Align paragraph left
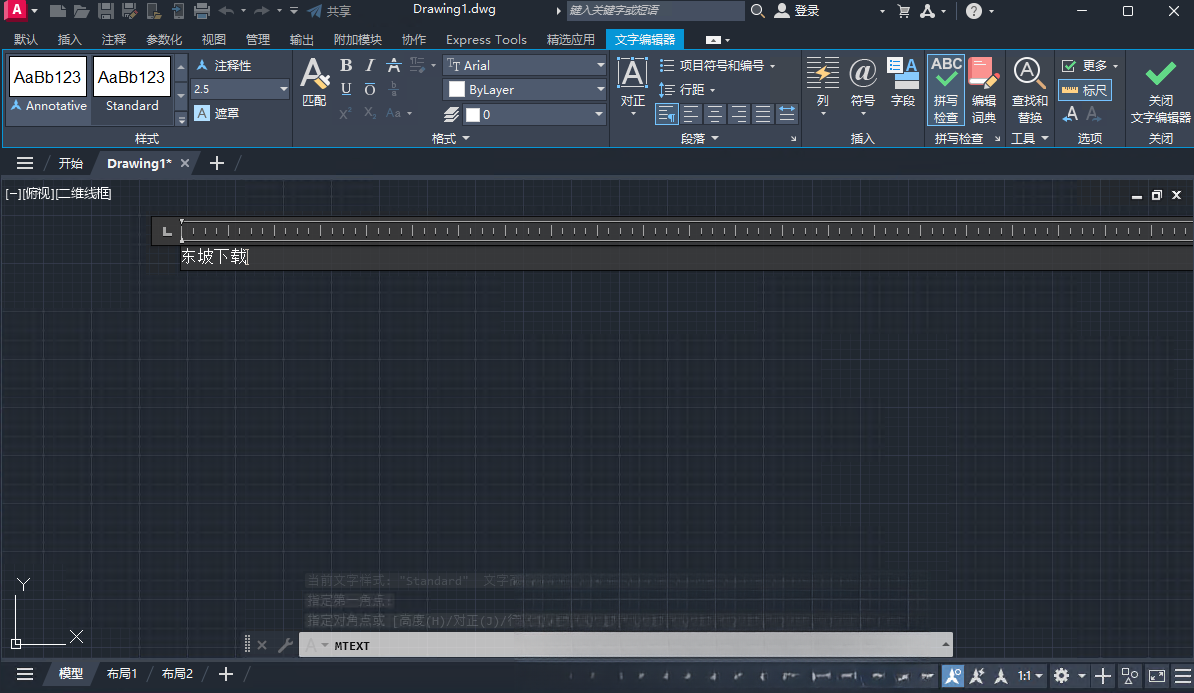 (691, 114)
